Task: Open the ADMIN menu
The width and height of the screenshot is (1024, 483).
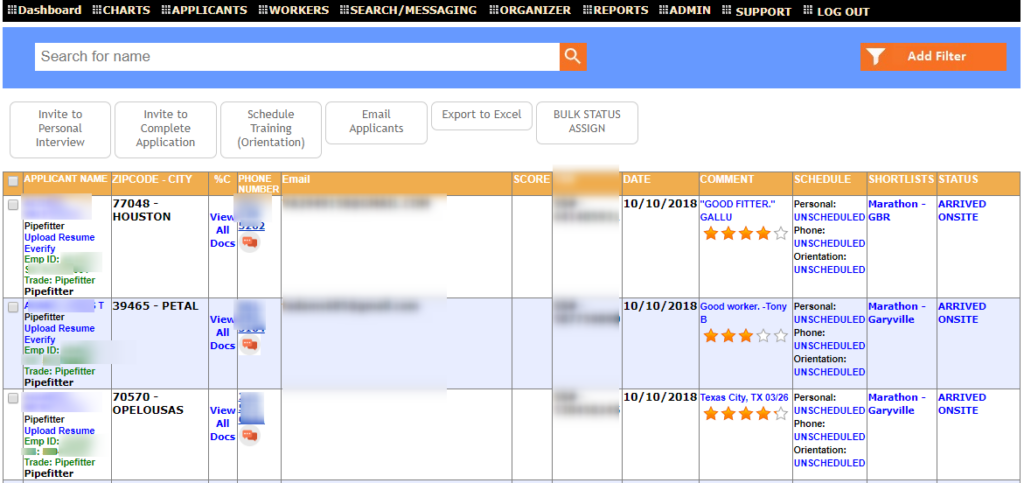Action: point(686,10)
